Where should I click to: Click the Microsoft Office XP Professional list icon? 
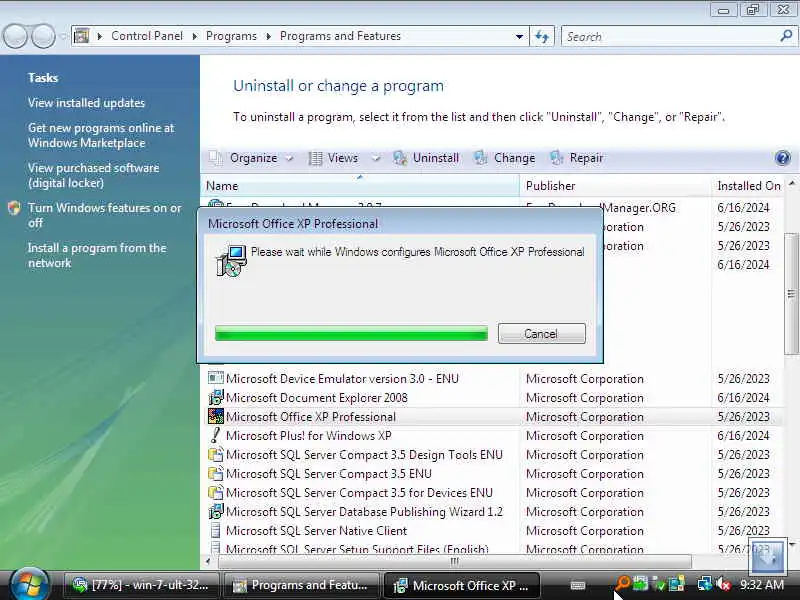tap(216, 416)
